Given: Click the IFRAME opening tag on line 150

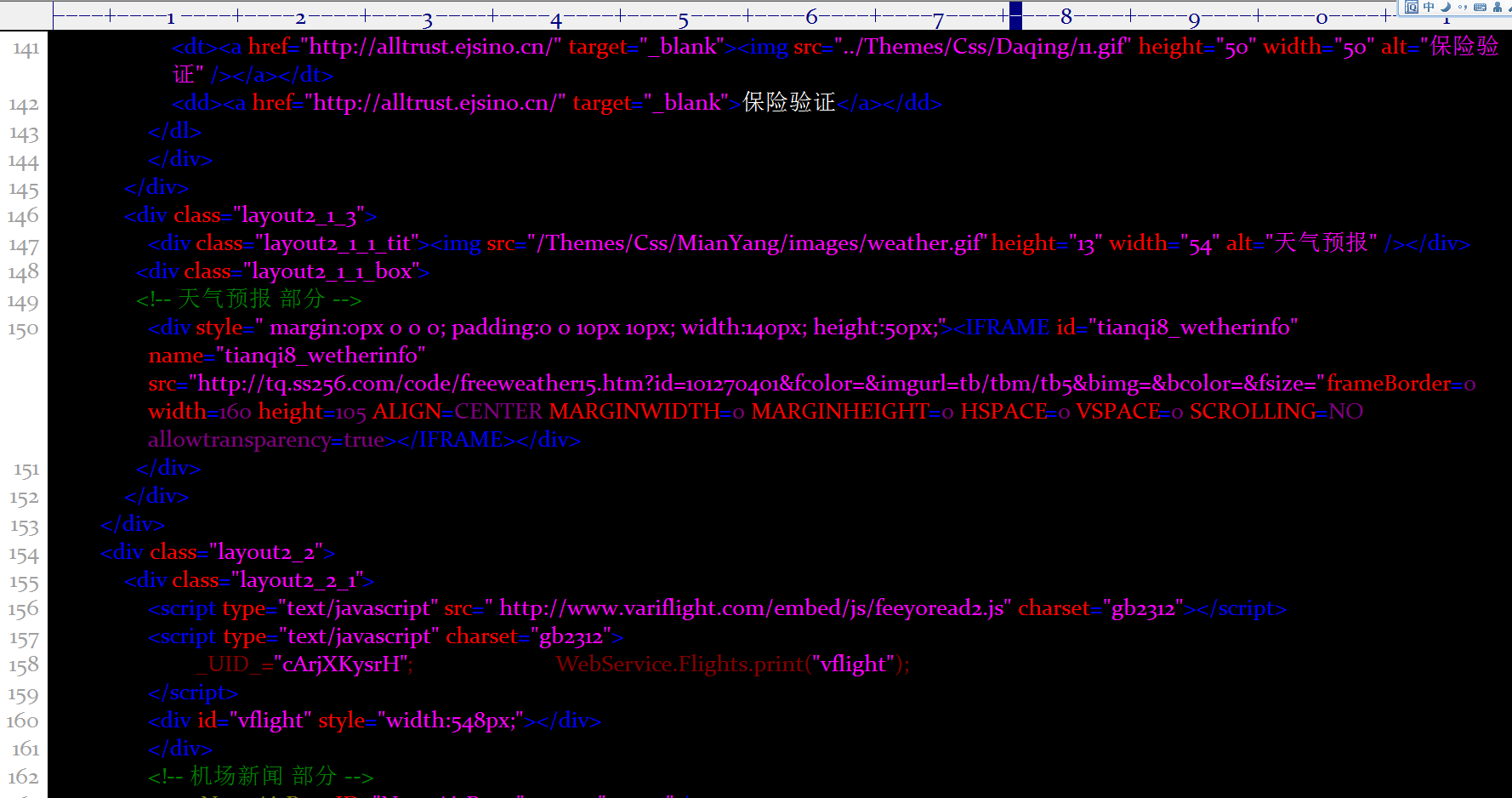Looking at the screenshot, I should point(1003,328).
